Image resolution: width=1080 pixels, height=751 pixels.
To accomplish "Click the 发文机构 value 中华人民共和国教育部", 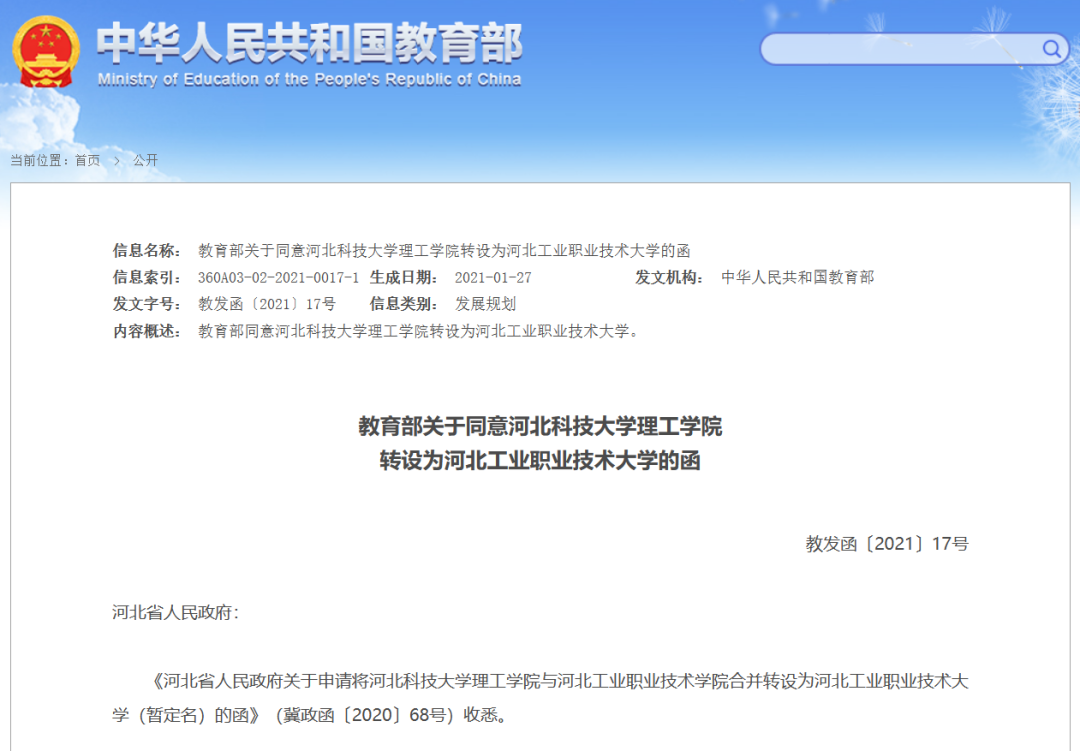I will [799, 277].
